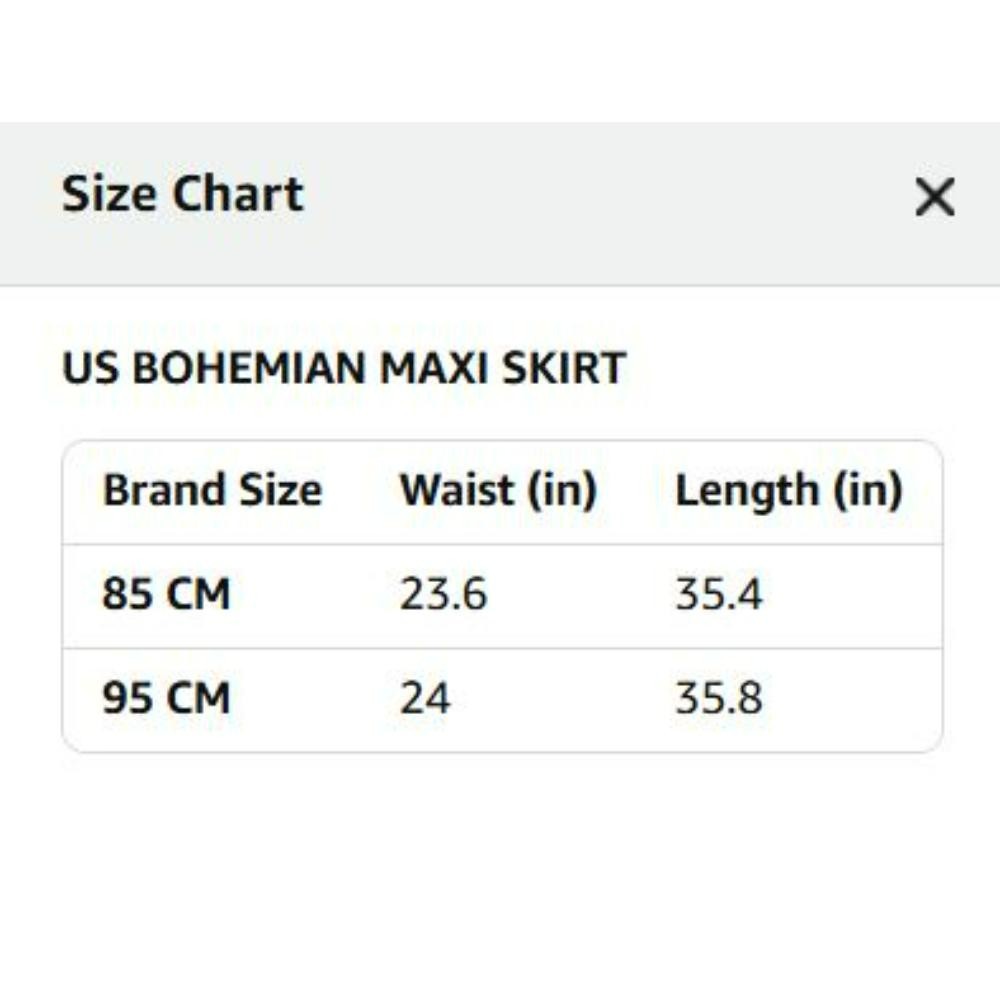1000x1000 pixels.
Task: Select the 85 CM size row
Action: click(503, 596)
